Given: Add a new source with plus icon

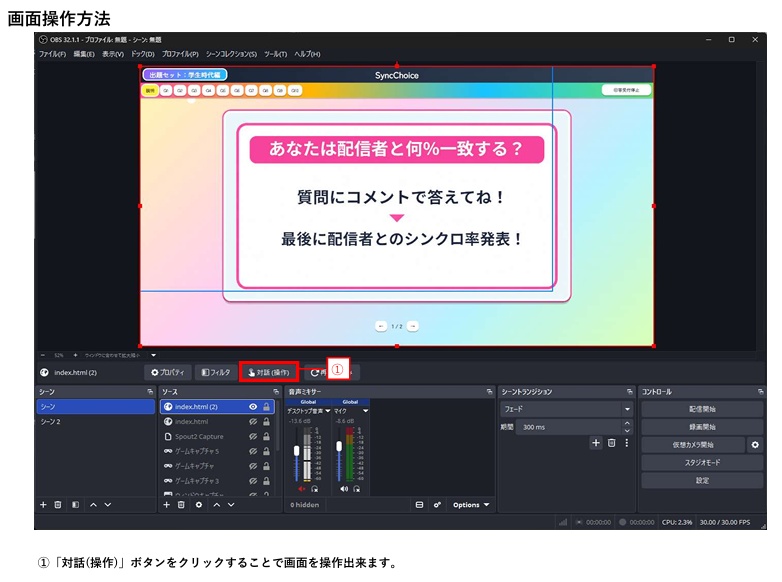Looking at the screenshot, I should pyautogui.click(x=167, y=505).
